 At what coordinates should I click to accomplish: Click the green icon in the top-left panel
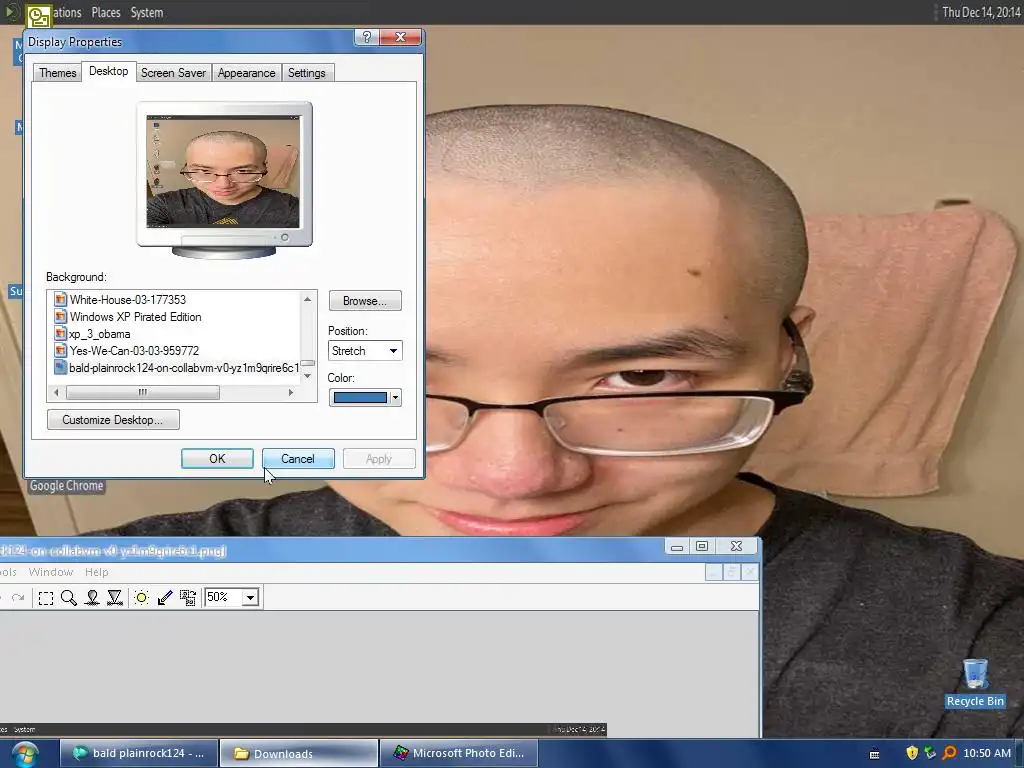coord(38,16)
